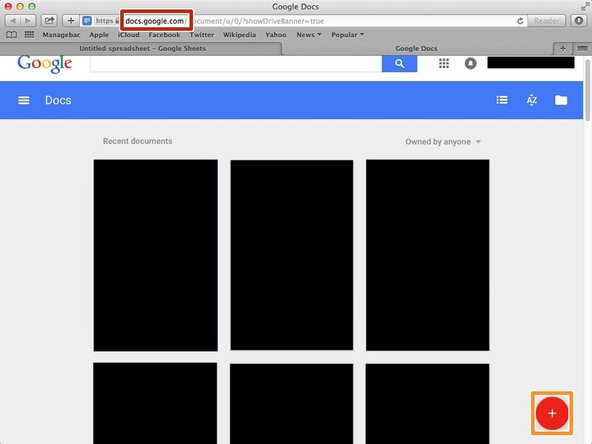Expand the Owned by anyone filter
This screenshot has height=444, width=592.
tap(443, 142)
